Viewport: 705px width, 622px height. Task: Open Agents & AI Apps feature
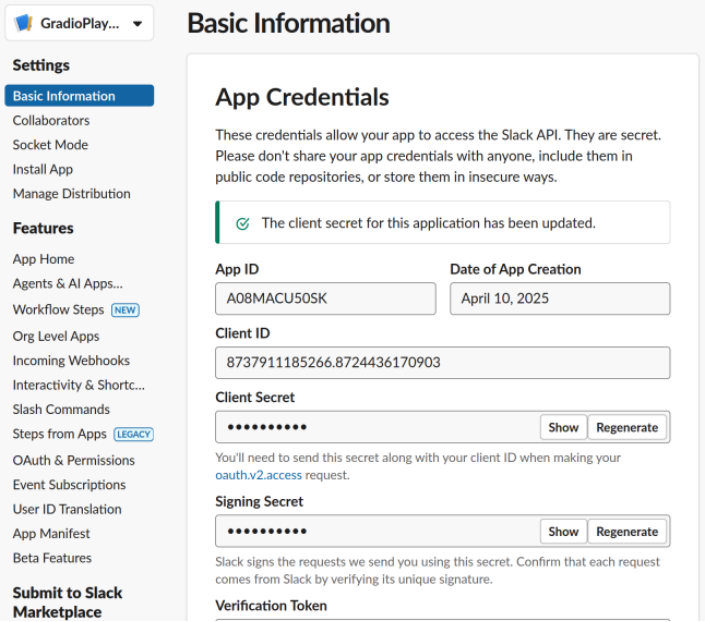click(x=67, y=284)
